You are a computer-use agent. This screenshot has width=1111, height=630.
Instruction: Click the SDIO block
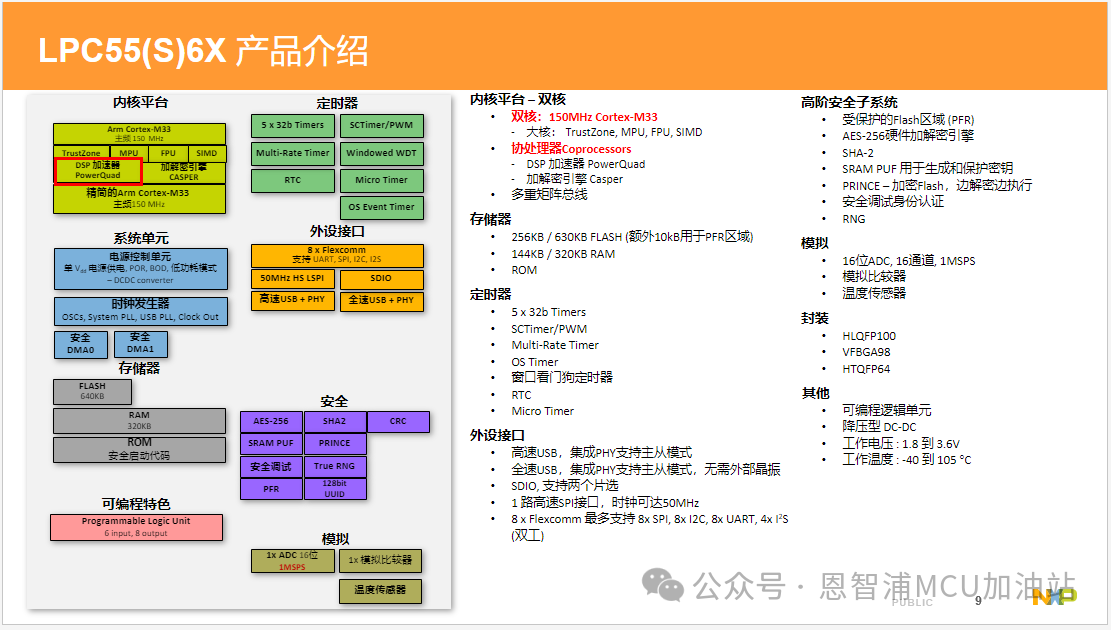pos(381,279)
